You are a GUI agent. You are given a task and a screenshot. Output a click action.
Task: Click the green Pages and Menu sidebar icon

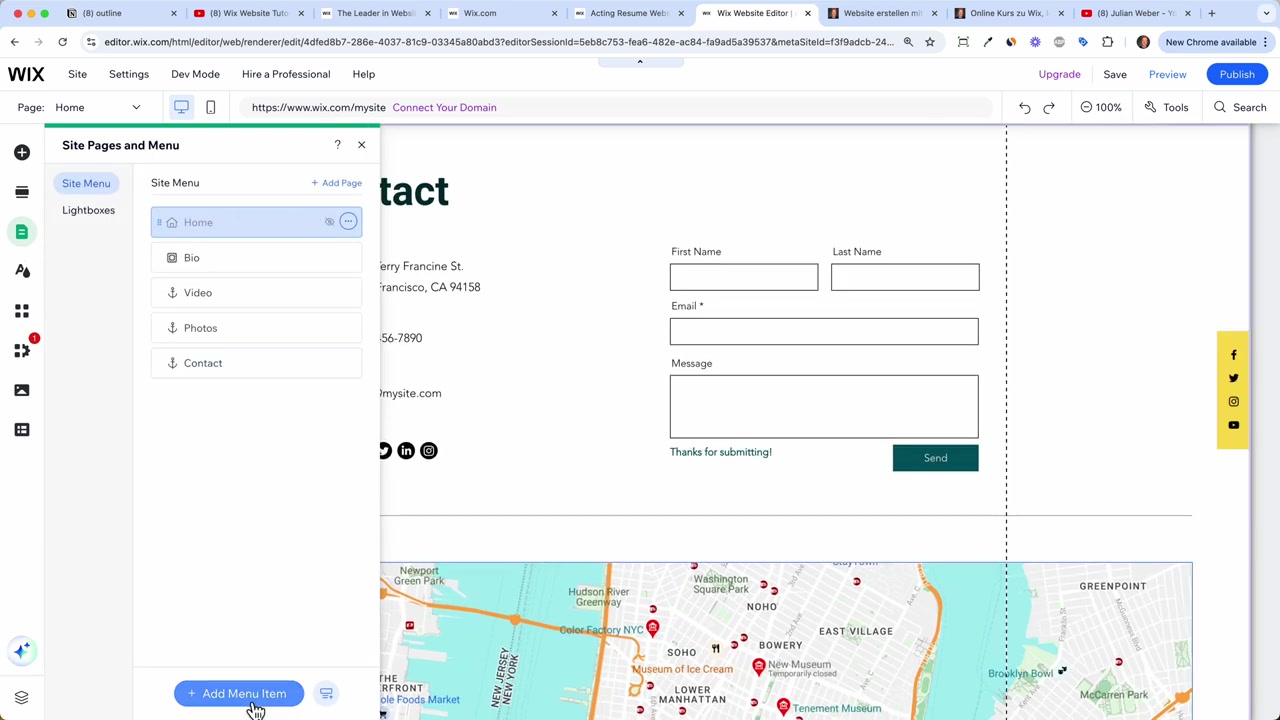coord(22,232)
